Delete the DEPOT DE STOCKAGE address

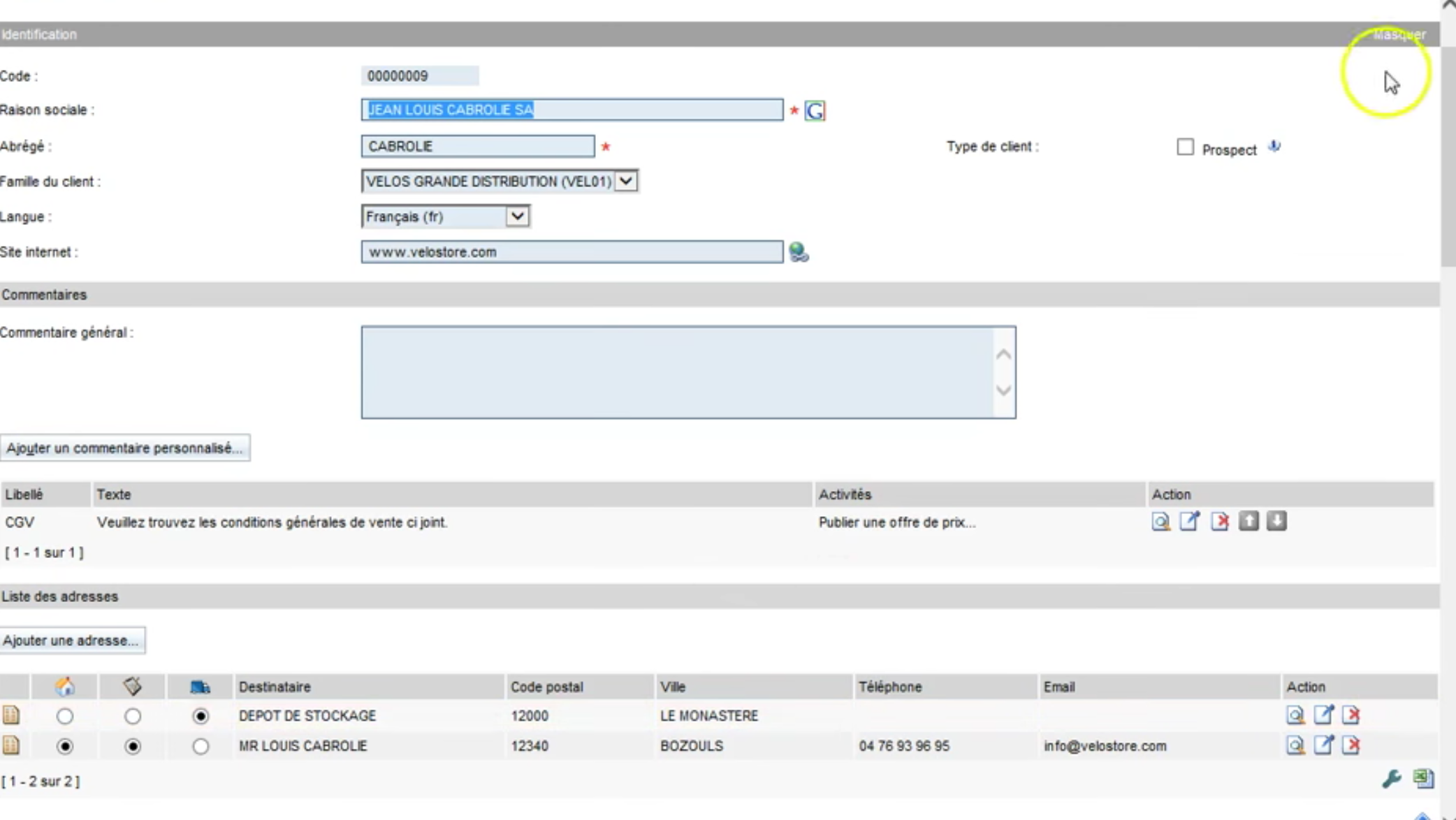pyautogui.click(x=1351, y=715)
